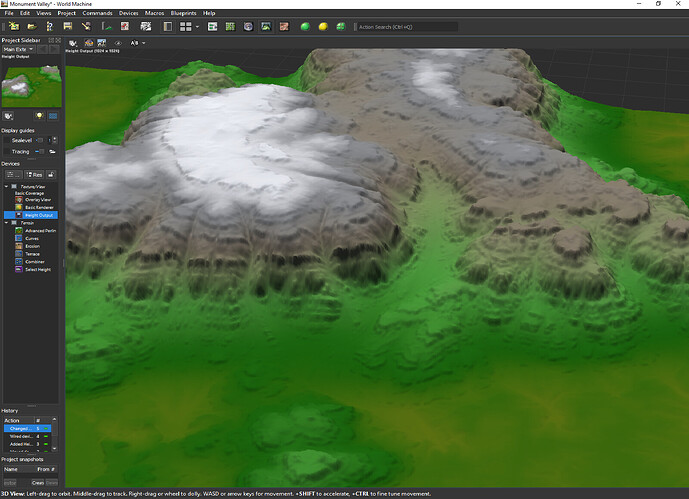689x499 pixels.
Task: Open the Macros menu
Action: [x=154, y=13]
